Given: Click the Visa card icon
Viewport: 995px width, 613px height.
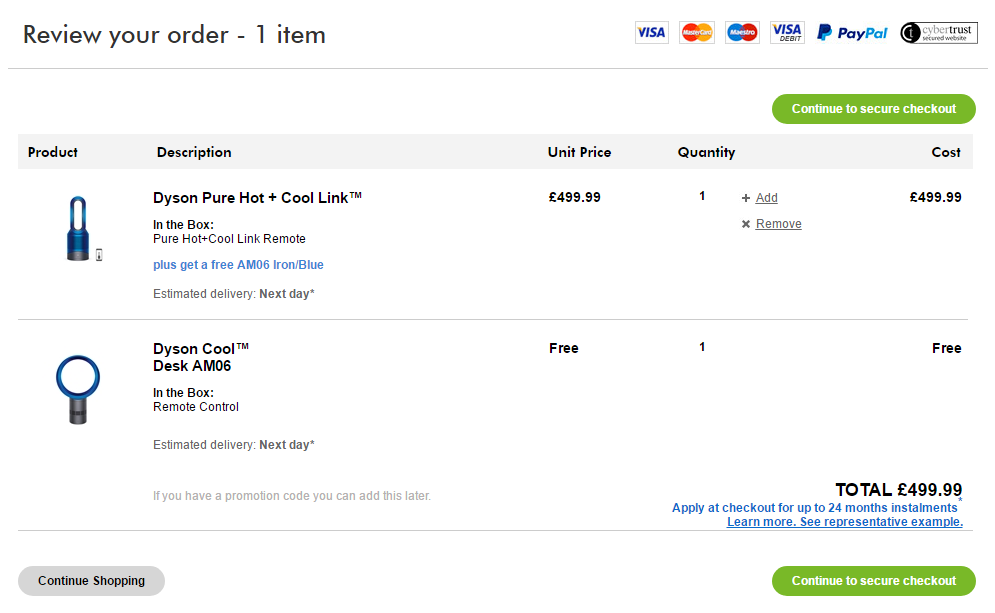Looking at the screenshot, I should (651, 32).
